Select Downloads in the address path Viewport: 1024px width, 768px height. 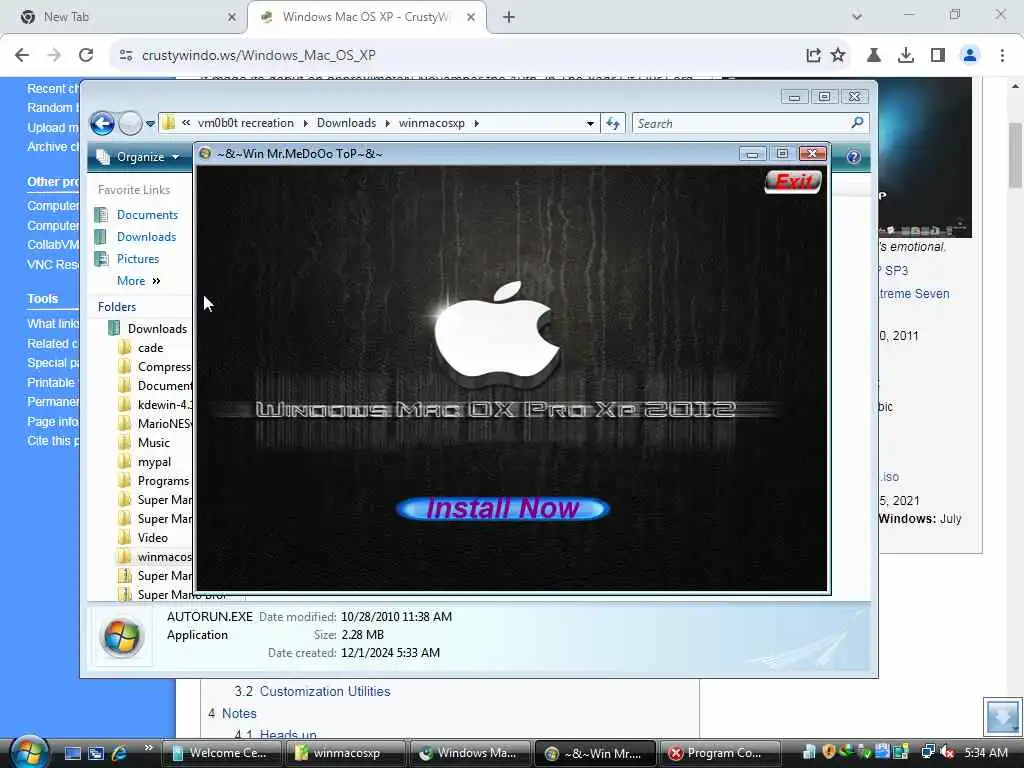(x=346, y=123)
